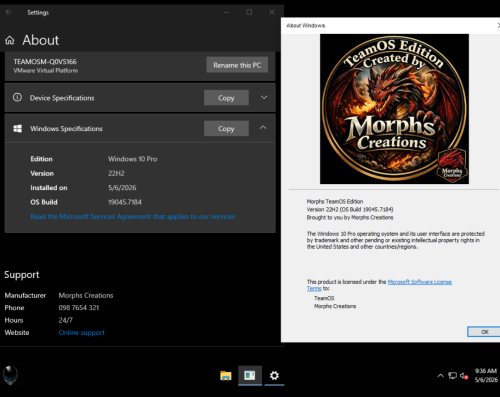The image size is (500, 397).
Task: Click the Support heading
Action: pyautogui.click(x=22, y=275)
